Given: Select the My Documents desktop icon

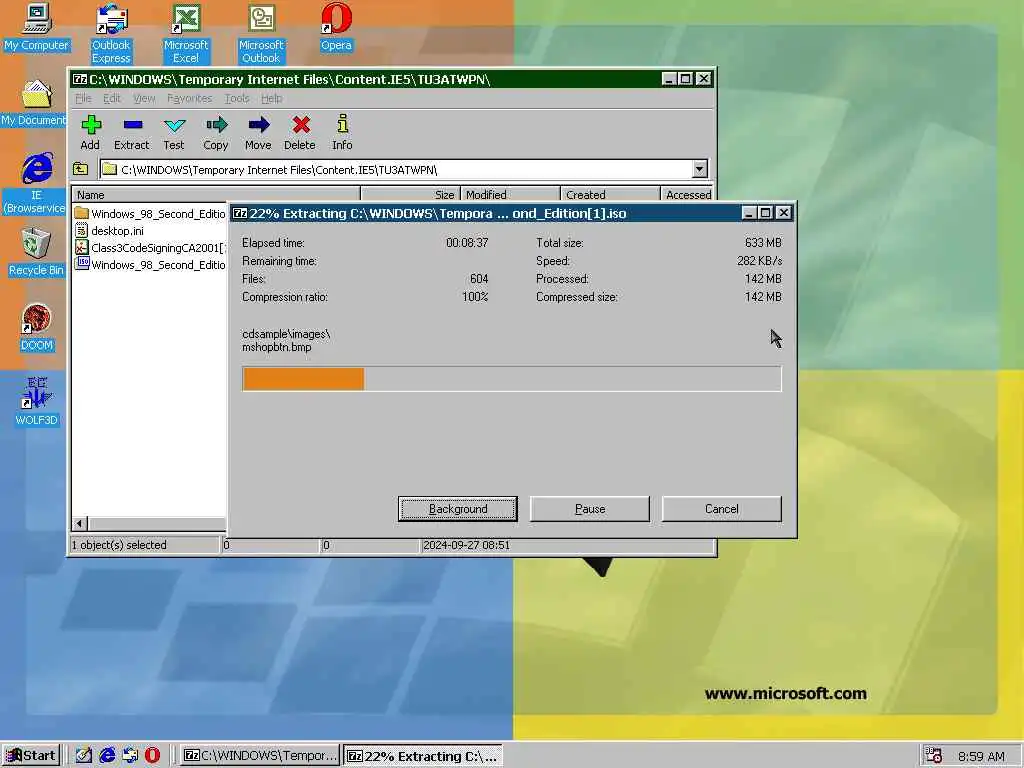Looking at the screenshot, I should click(x=34, y=103).
